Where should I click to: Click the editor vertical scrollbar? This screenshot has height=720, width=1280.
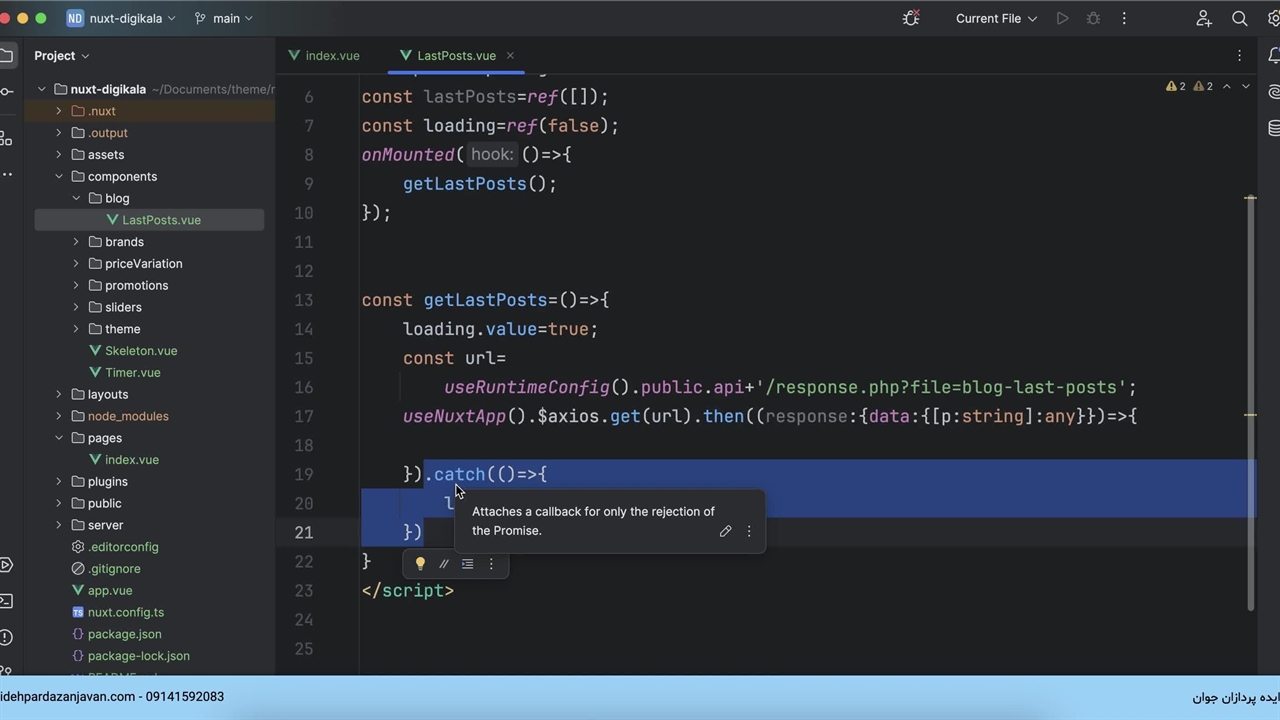1250,400
